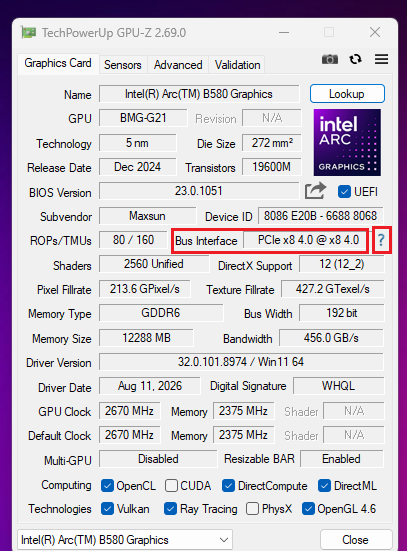The width and height of the screenshot is (407, 551).
Task: Click the Bus Width value 192 bit
Action: point(342,313)
